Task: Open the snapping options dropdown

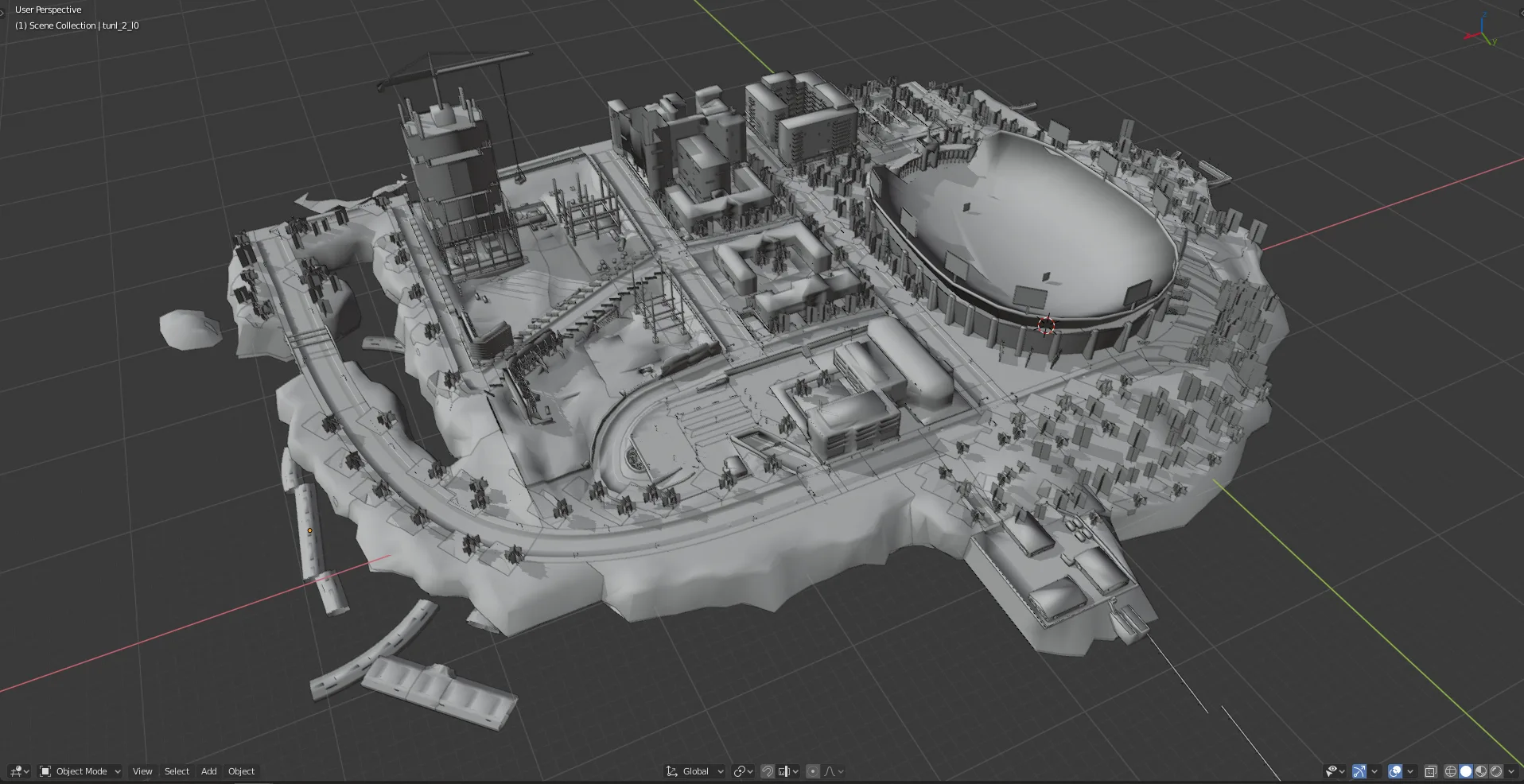Action: (787, 771)
